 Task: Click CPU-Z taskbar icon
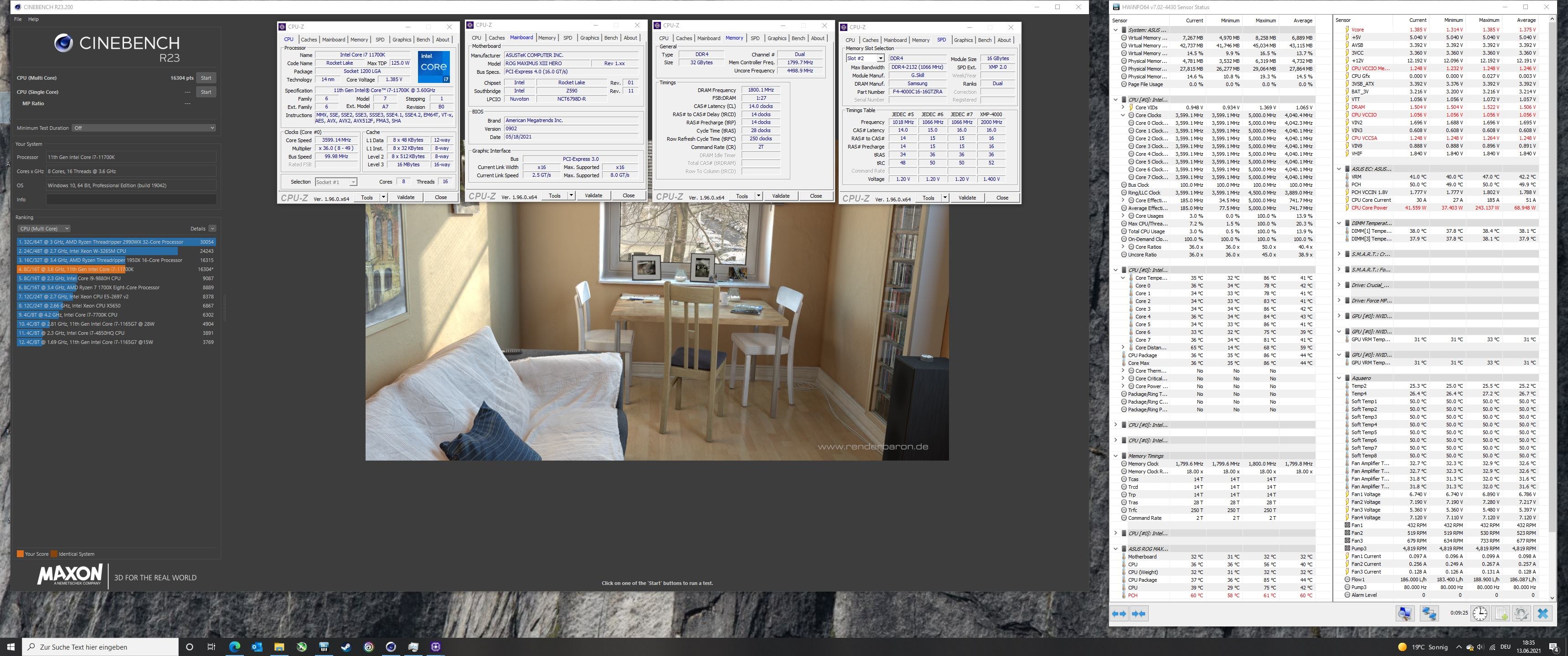(436, 646)
